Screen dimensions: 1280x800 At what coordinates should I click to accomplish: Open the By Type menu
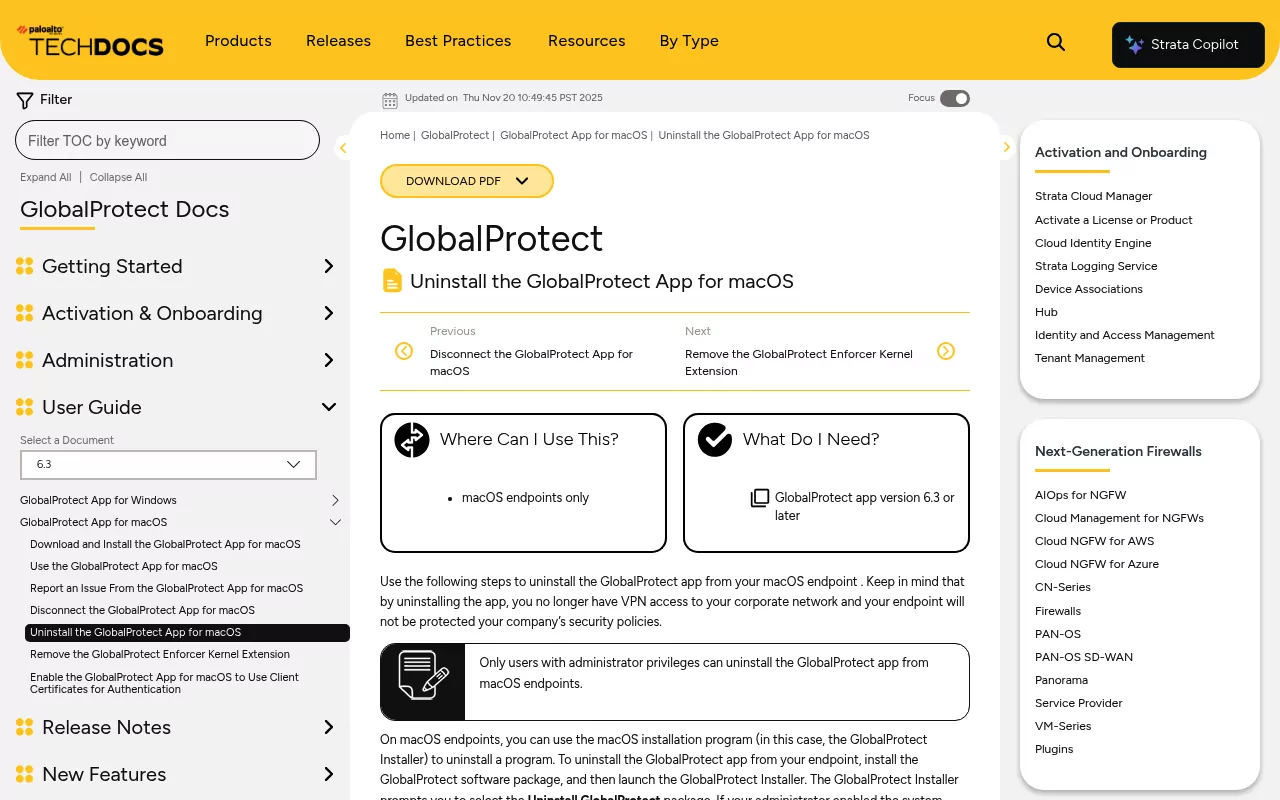689,41
